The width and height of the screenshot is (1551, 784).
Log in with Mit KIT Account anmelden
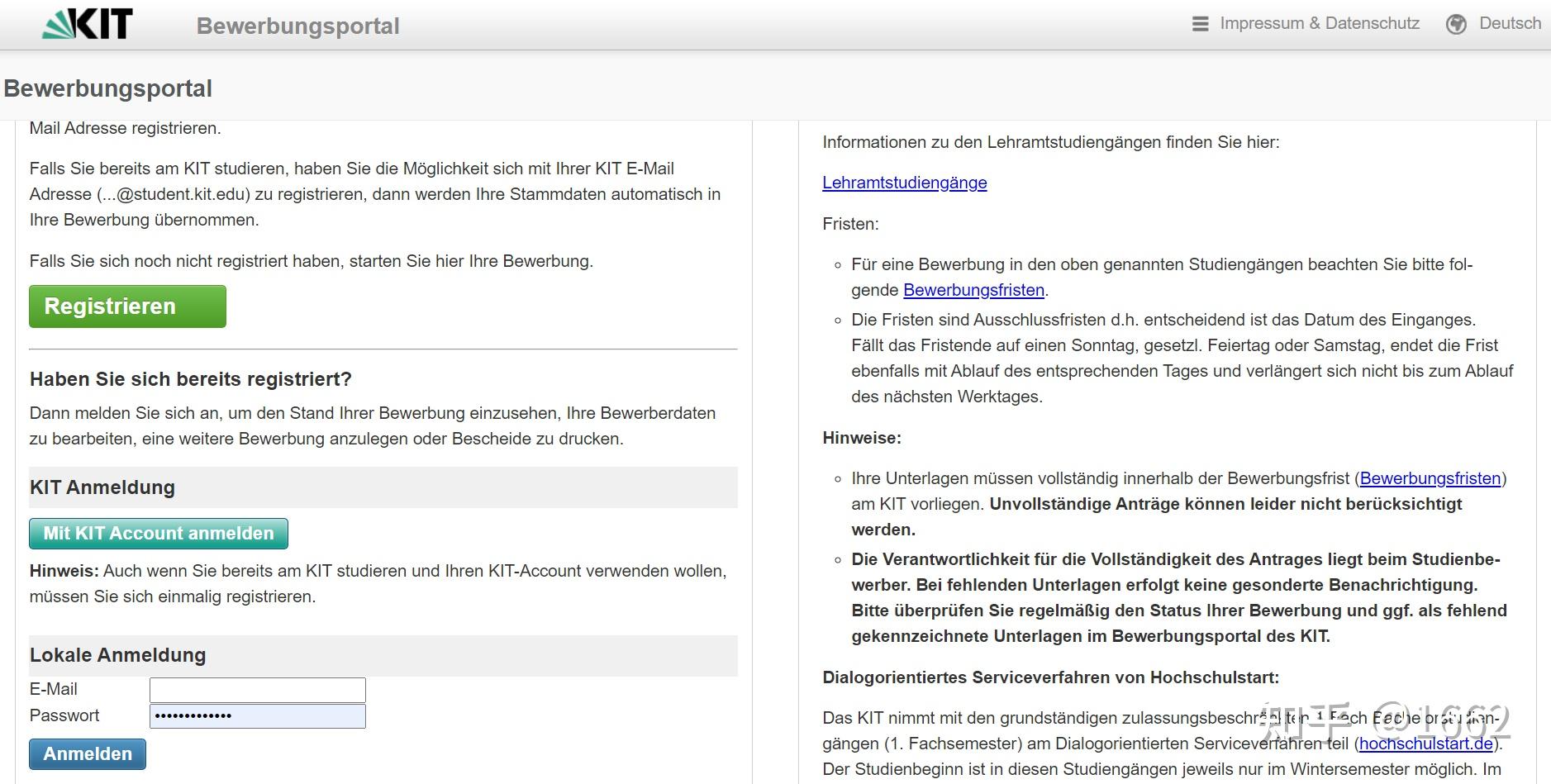point(159,534)
